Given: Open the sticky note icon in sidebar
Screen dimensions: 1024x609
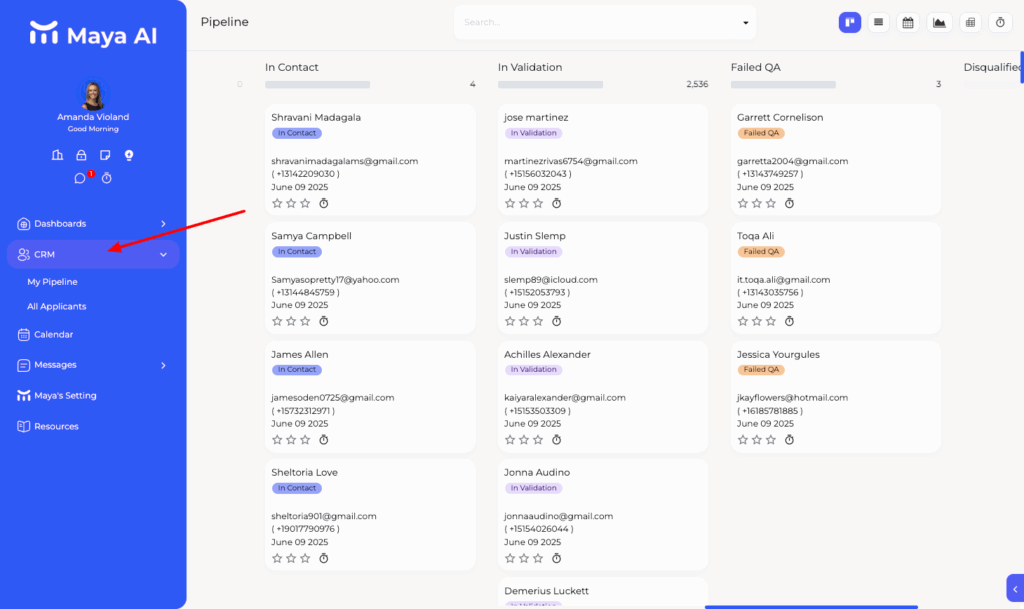Looking at the screenshot, I should 104,155.
